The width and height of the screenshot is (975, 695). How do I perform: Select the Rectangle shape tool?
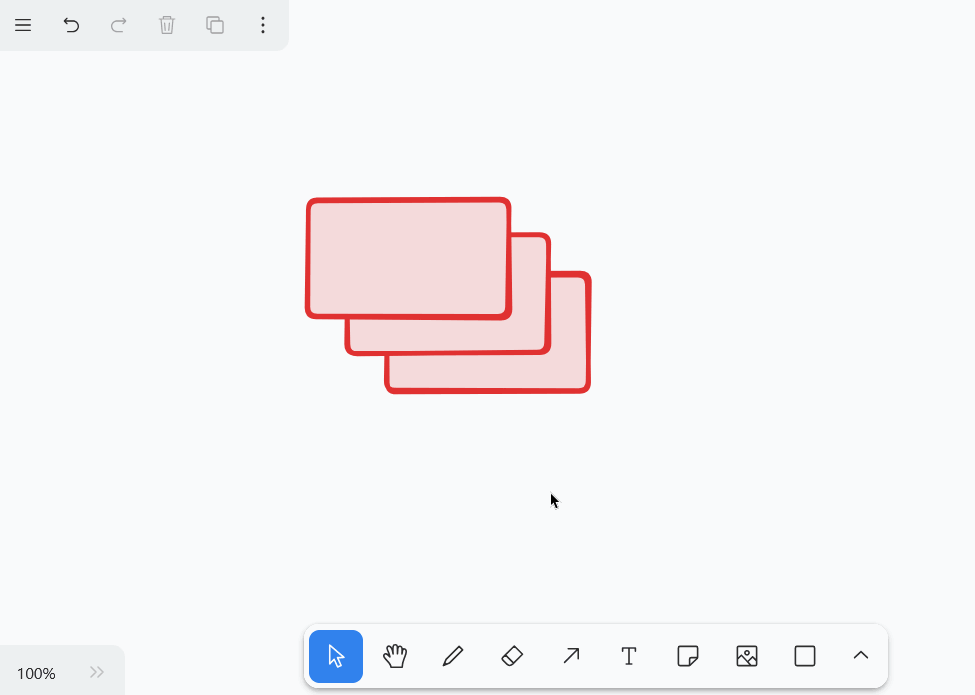coord(805,656)
